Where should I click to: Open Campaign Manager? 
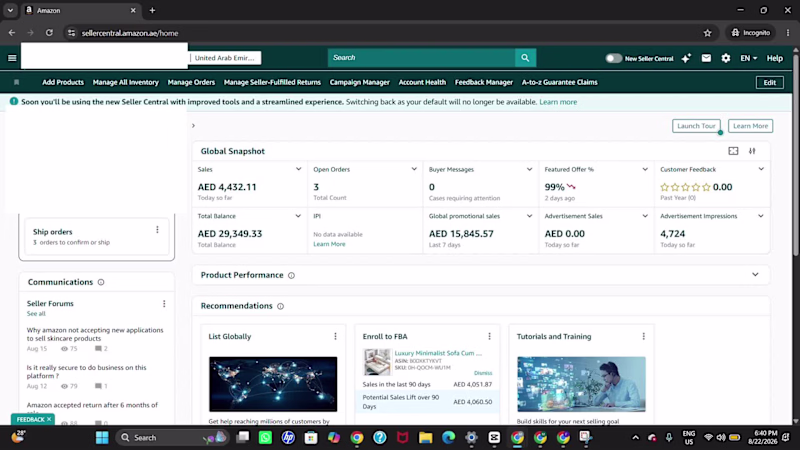pyautogui.click(x=360, y=82)
